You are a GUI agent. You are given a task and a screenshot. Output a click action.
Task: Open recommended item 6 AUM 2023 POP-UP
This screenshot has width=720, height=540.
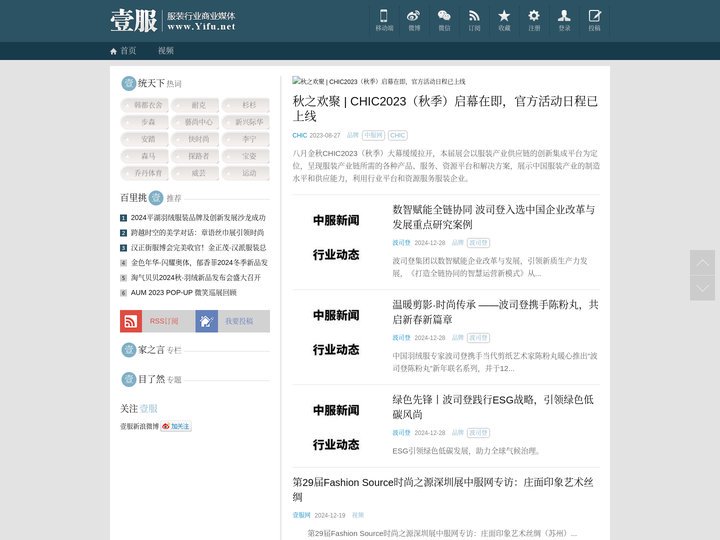[x=184, y=292]
